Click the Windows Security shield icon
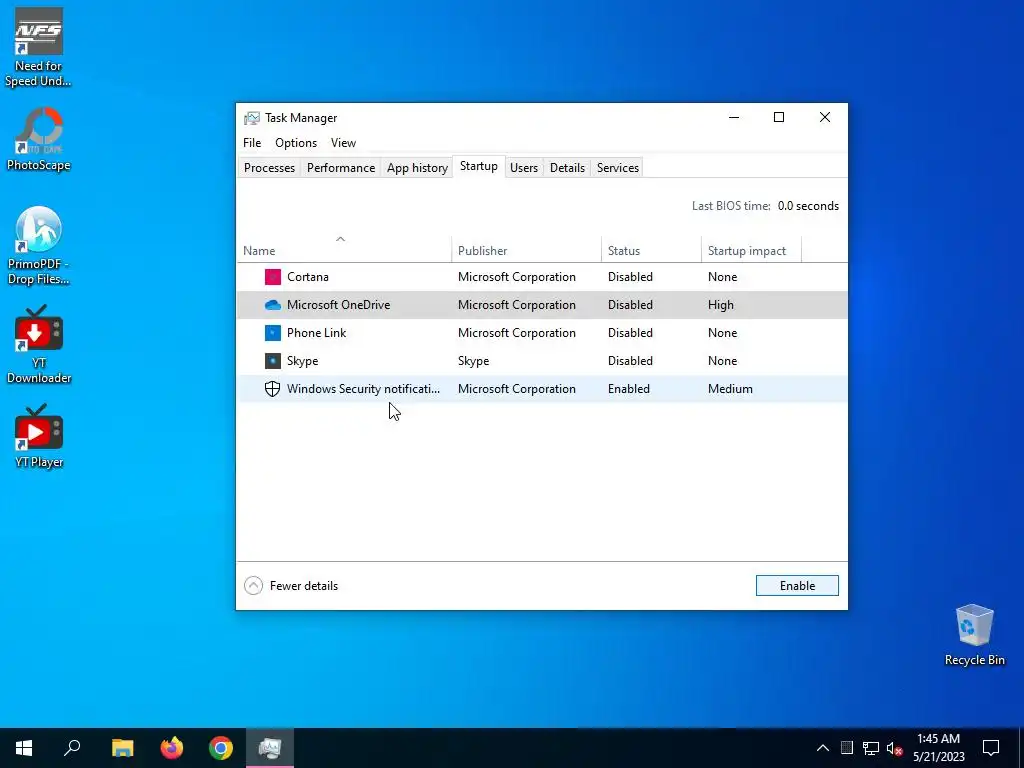1024x768 pixels. [272, 389]
